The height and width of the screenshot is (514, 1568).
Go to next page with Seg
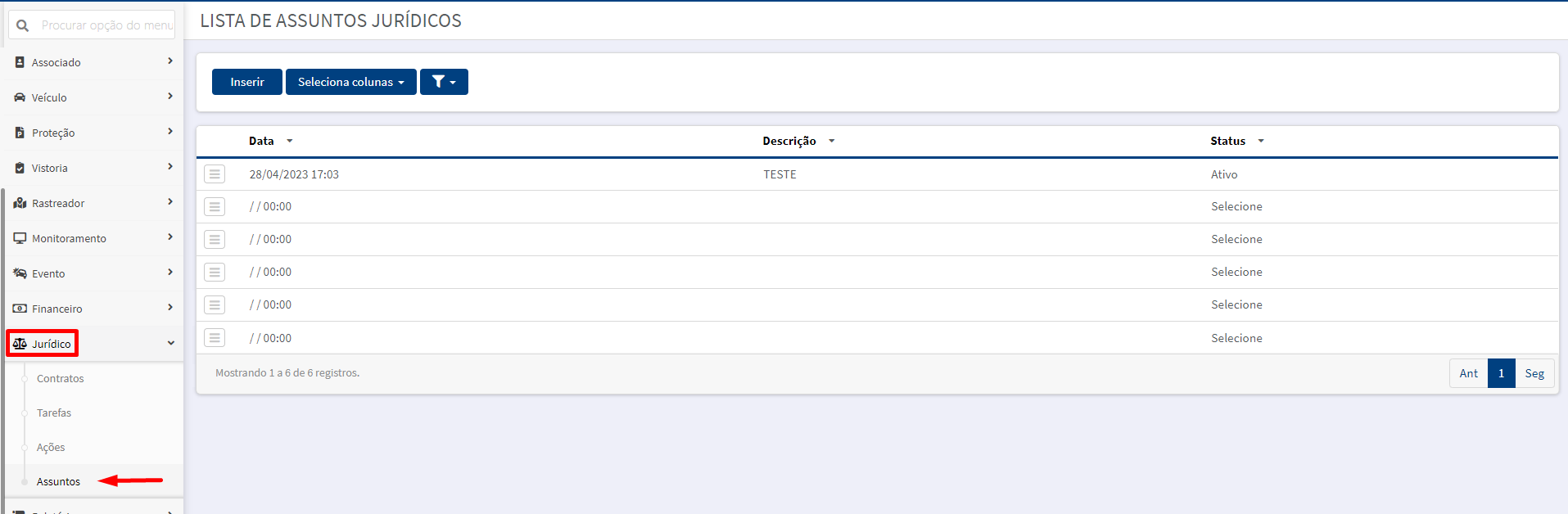pos(1534,373)
